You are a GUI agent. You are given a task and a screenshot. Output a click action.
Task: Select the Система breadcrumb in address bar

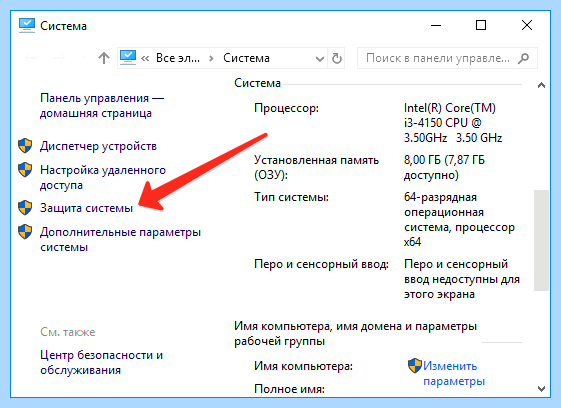click(246, 58)
